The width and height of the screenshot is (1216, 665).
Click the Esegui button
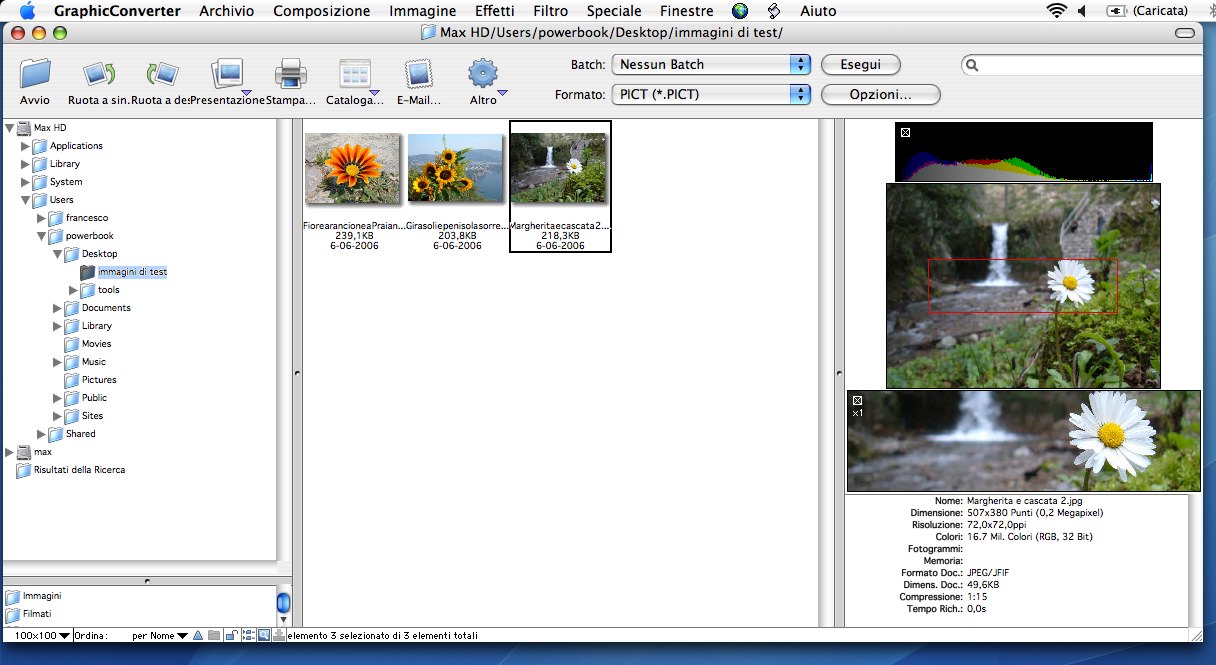tap(860, 65)
